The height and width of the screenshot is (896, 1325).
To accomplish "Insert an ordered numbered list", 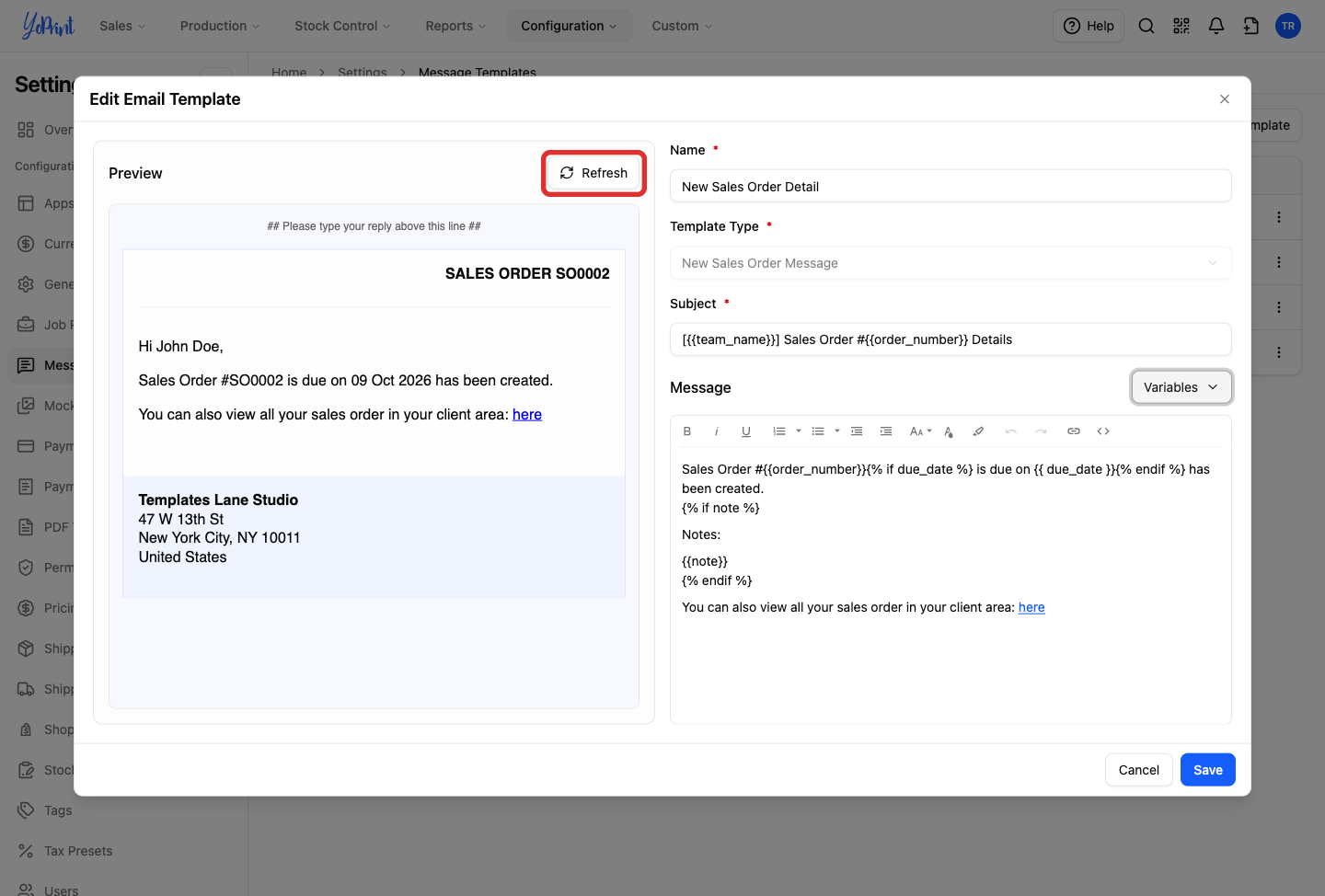I will [779, 431].
